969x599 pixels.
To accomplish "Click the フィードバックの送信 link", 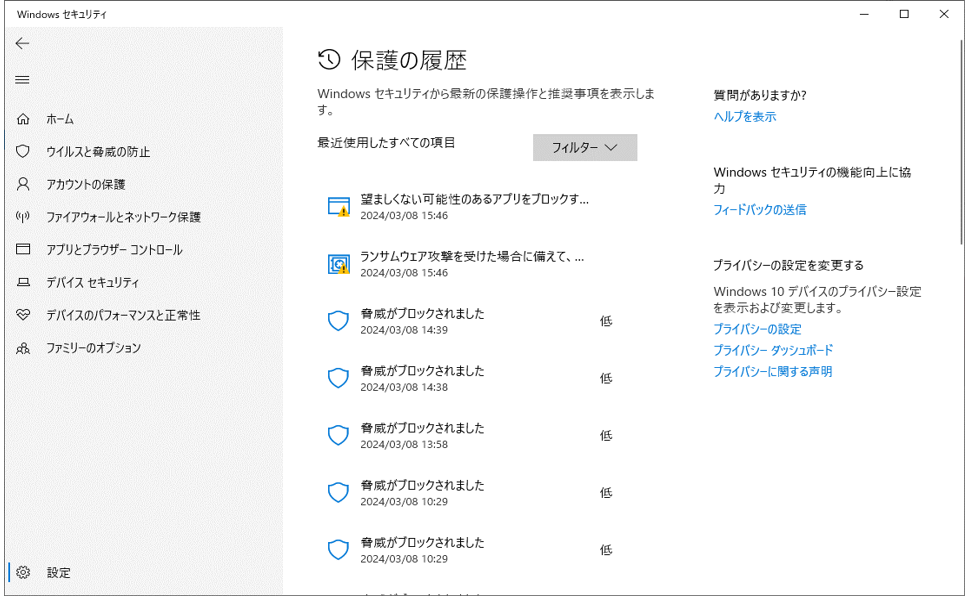I will (x=760, y=210).
